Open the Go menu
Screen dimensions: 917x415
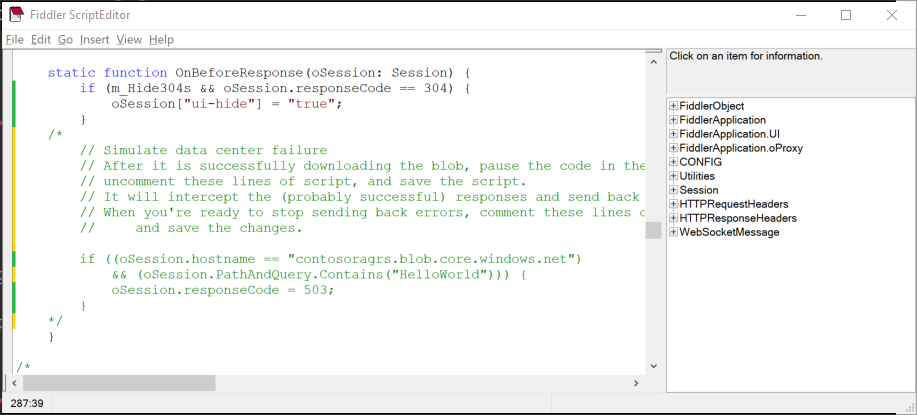(65, 40)
